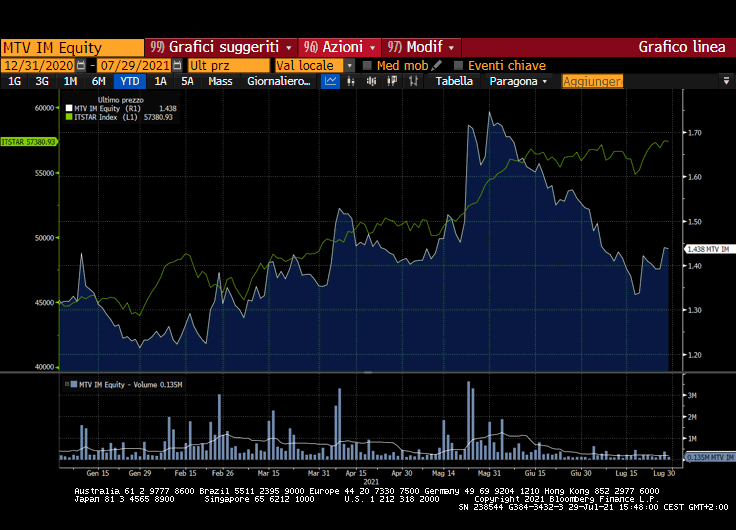Click the green ITSTAR Index legend marker
736x530 pixels.
point(69,117)
